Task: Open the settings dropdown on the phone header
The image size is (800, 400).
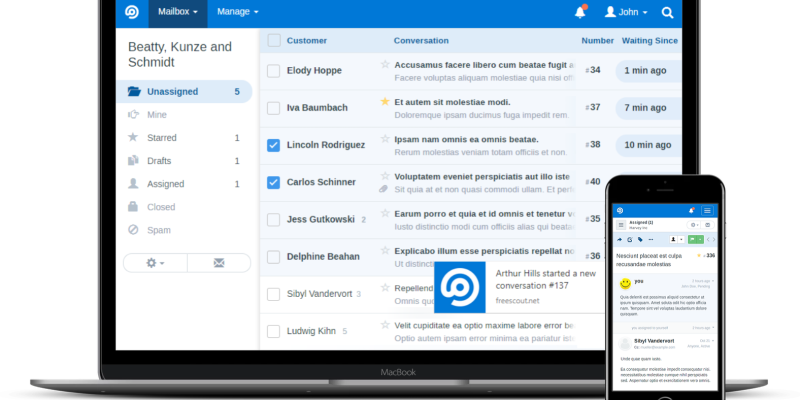Action: pyautogui.click(x=693, y=225)
